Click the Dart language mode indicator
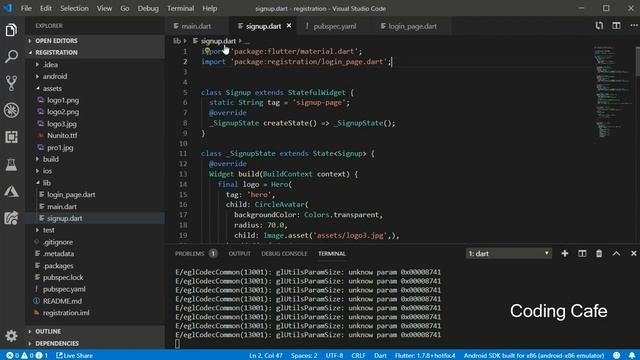The height and width of the screenshot is (360, 640). [x=380, y=356]
